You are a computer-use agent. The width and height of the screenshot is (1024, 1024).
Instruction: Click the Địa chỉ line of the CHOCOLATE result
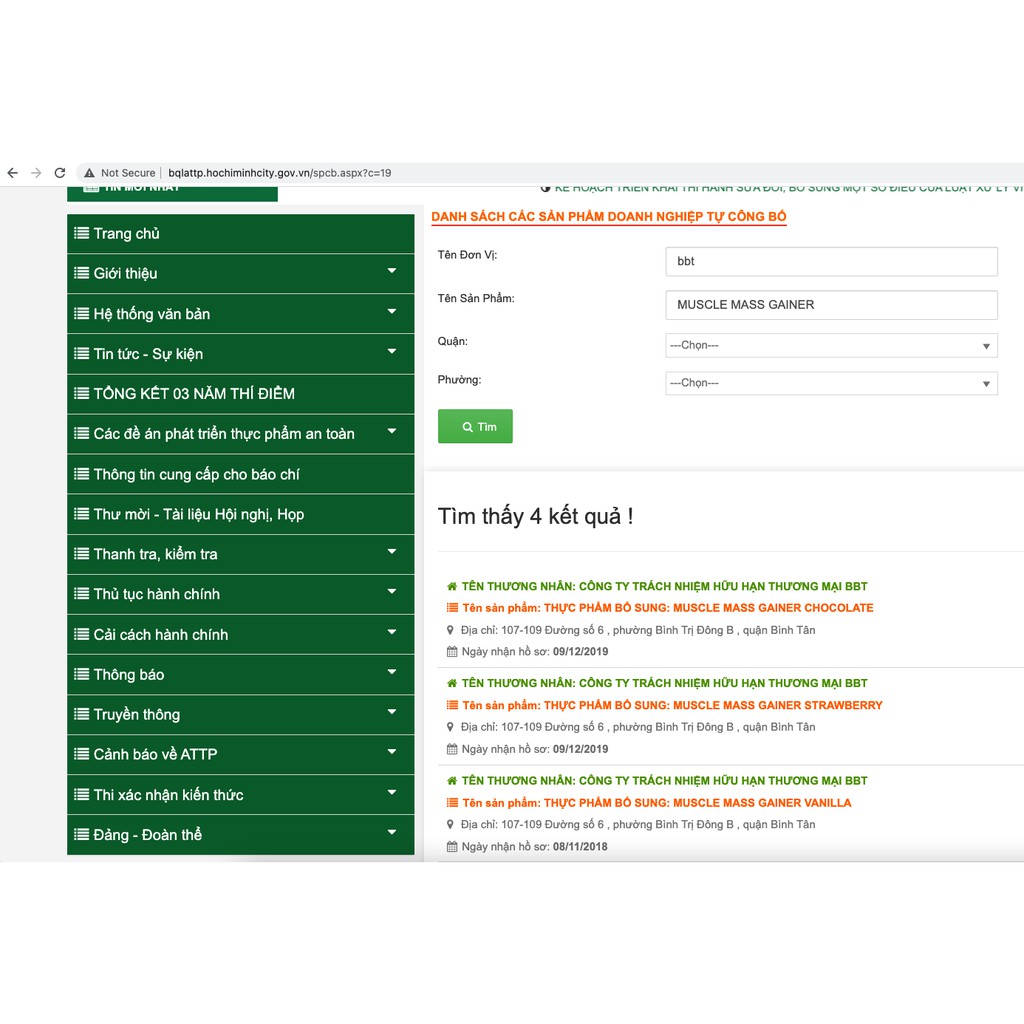click(x=638, y=630)
